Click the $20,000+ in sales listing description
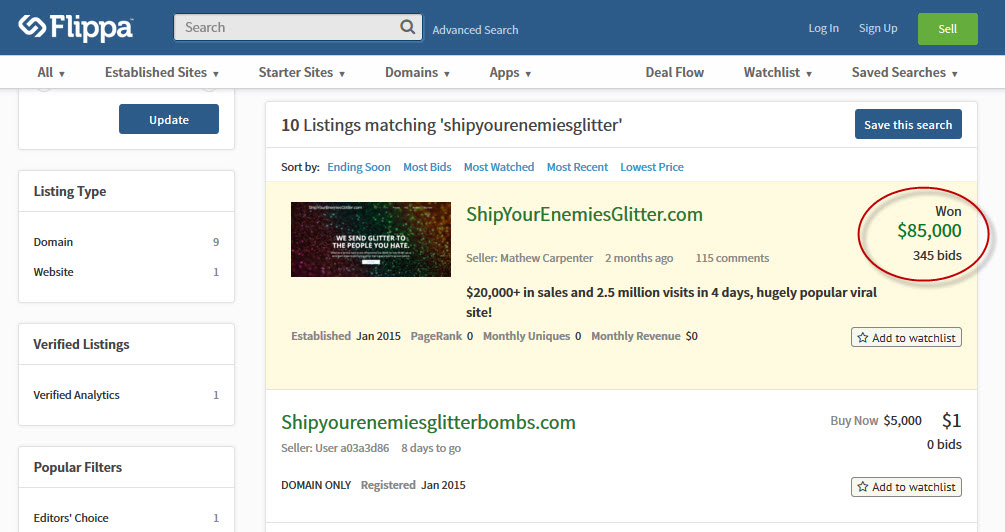 [671, 302]
